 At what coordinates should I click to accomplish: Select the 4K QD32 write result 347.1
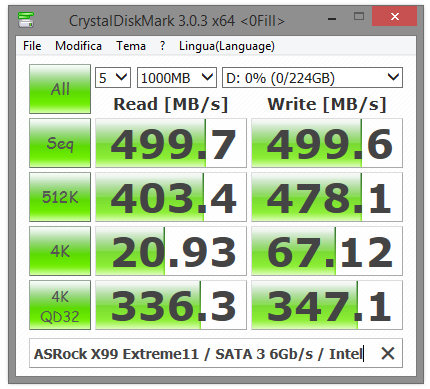tap(327, 305)
